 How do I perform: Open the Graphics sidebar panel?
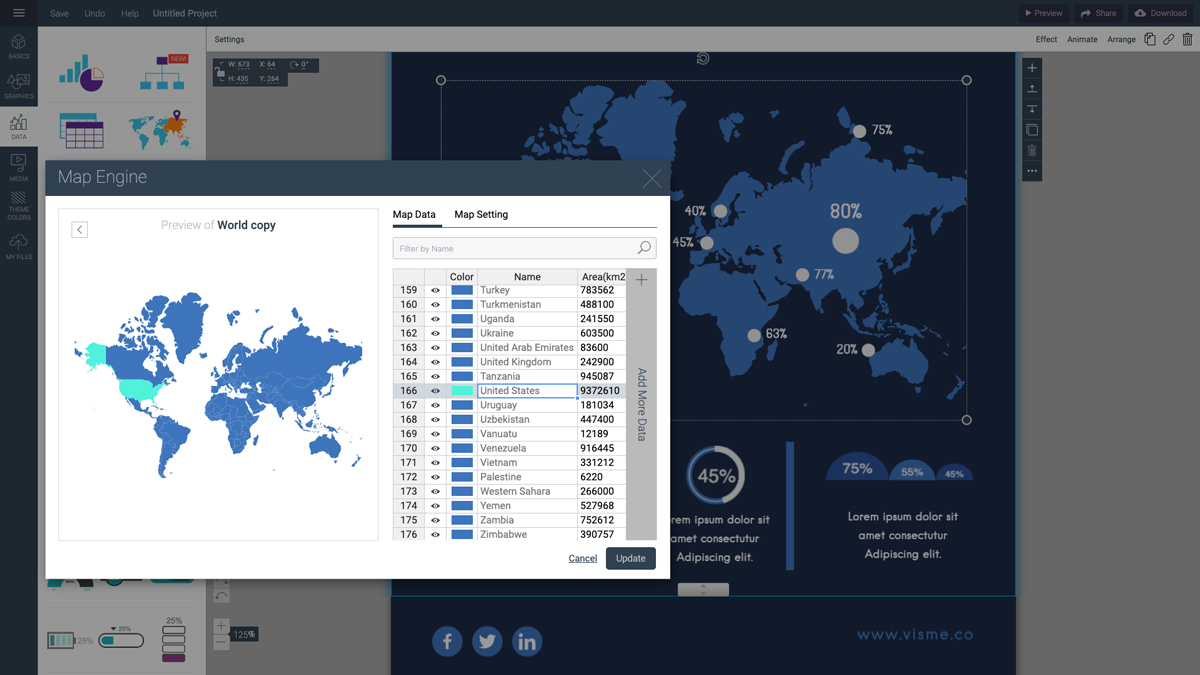point(18,86)
